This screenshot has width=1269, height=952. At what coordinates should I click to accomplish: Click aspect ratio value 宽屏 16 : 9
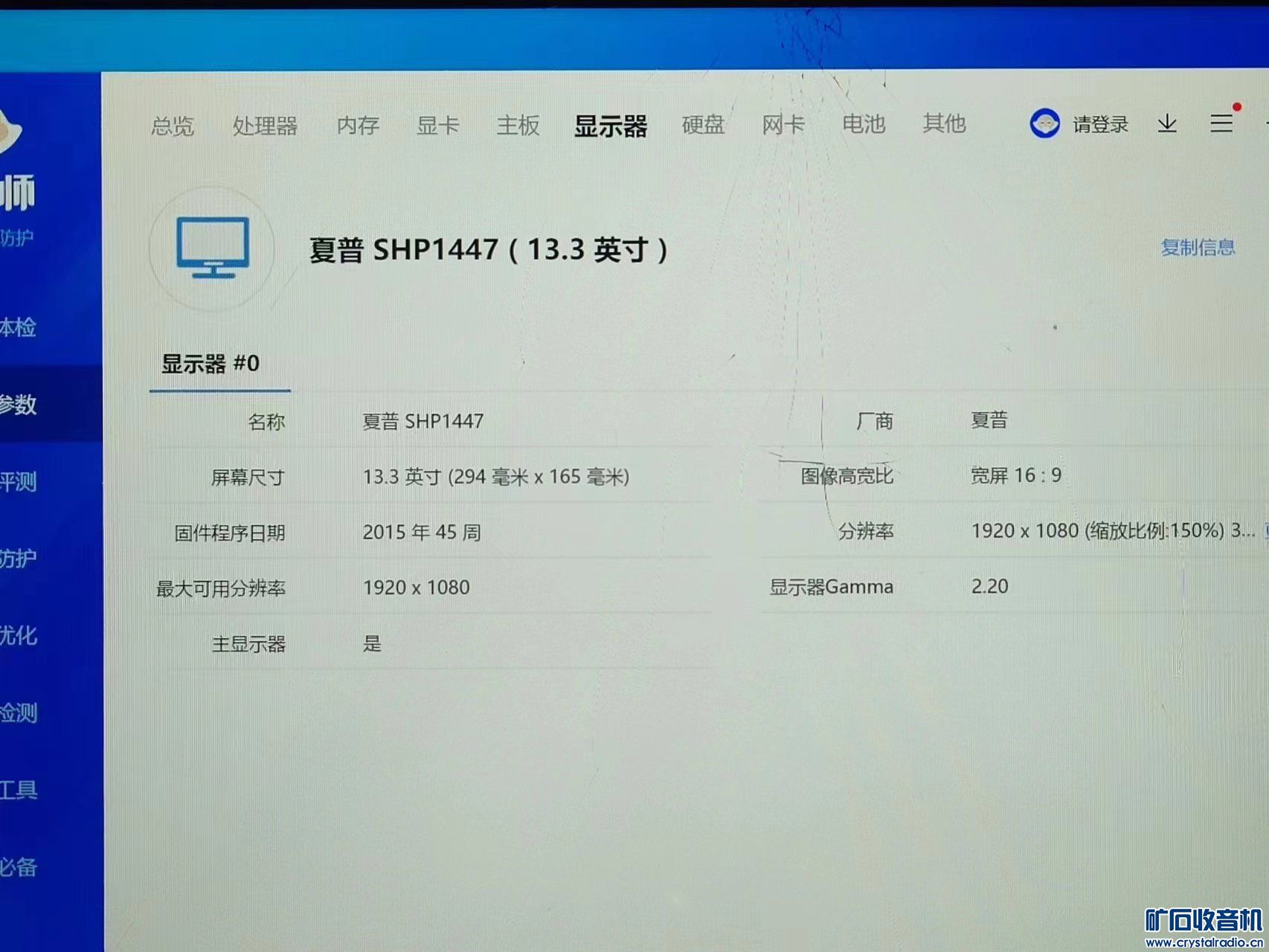point(1016,475)
